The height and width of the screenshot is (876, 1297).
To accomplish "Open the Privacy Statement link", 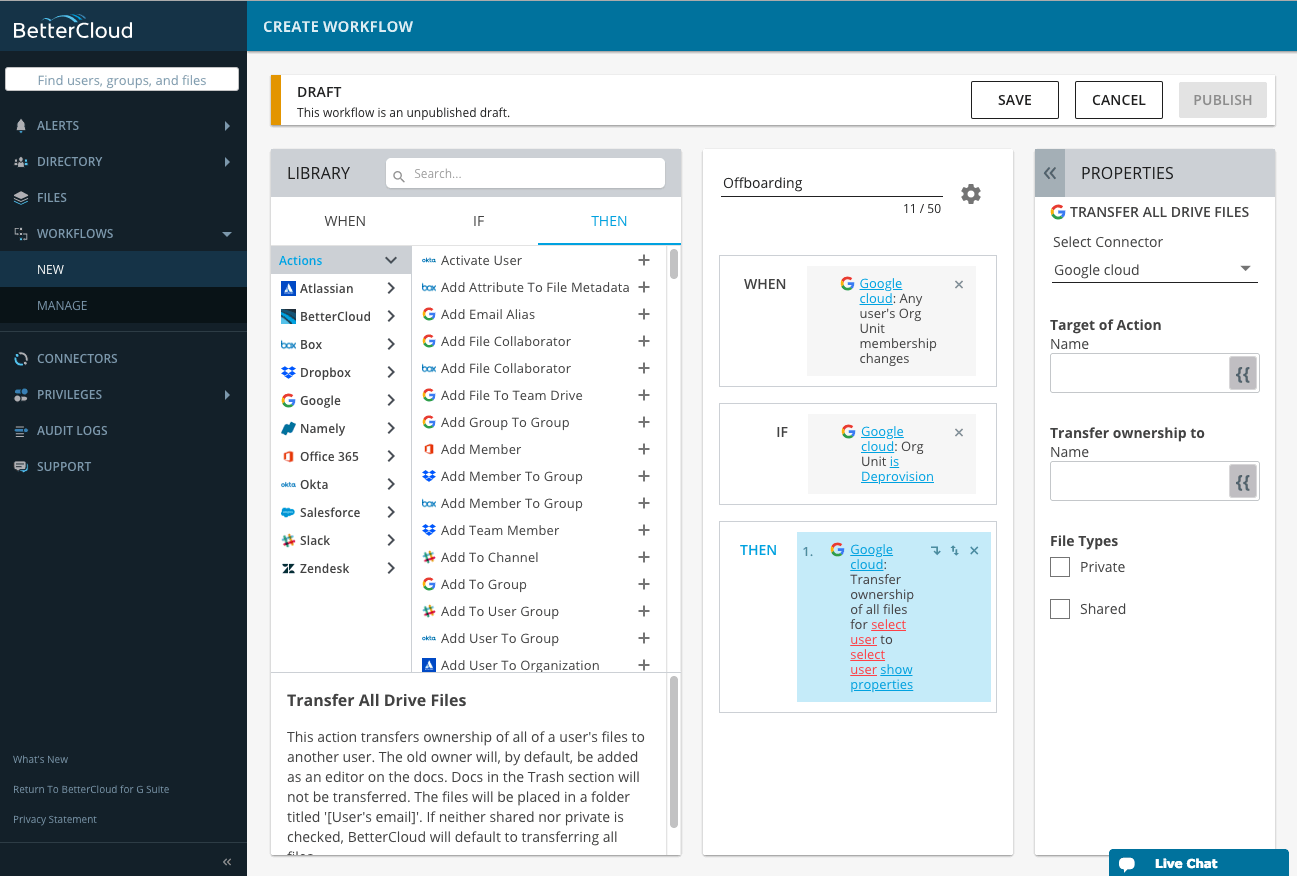I will tap(55, 820).
